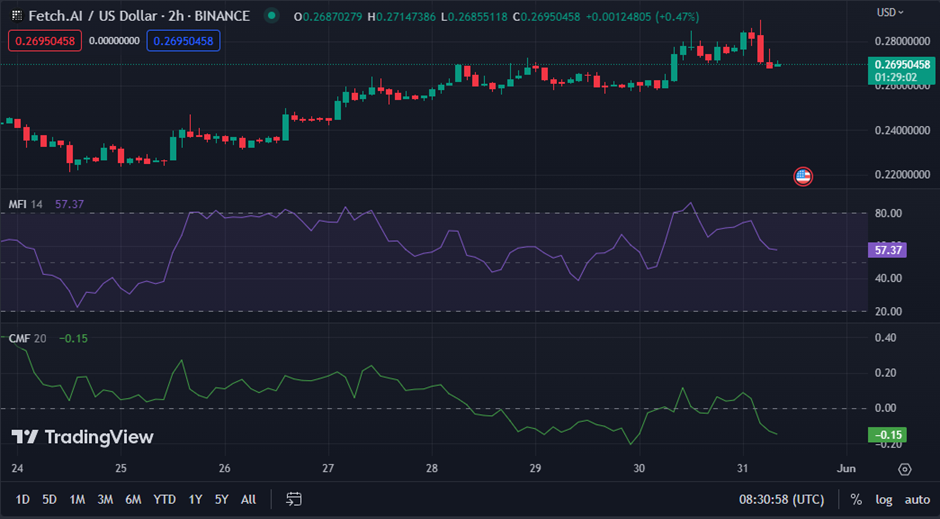Open the US flag economic event marker
Viewport: 940px width, 519px height.
pyautogui.click(x=803, y=176)
